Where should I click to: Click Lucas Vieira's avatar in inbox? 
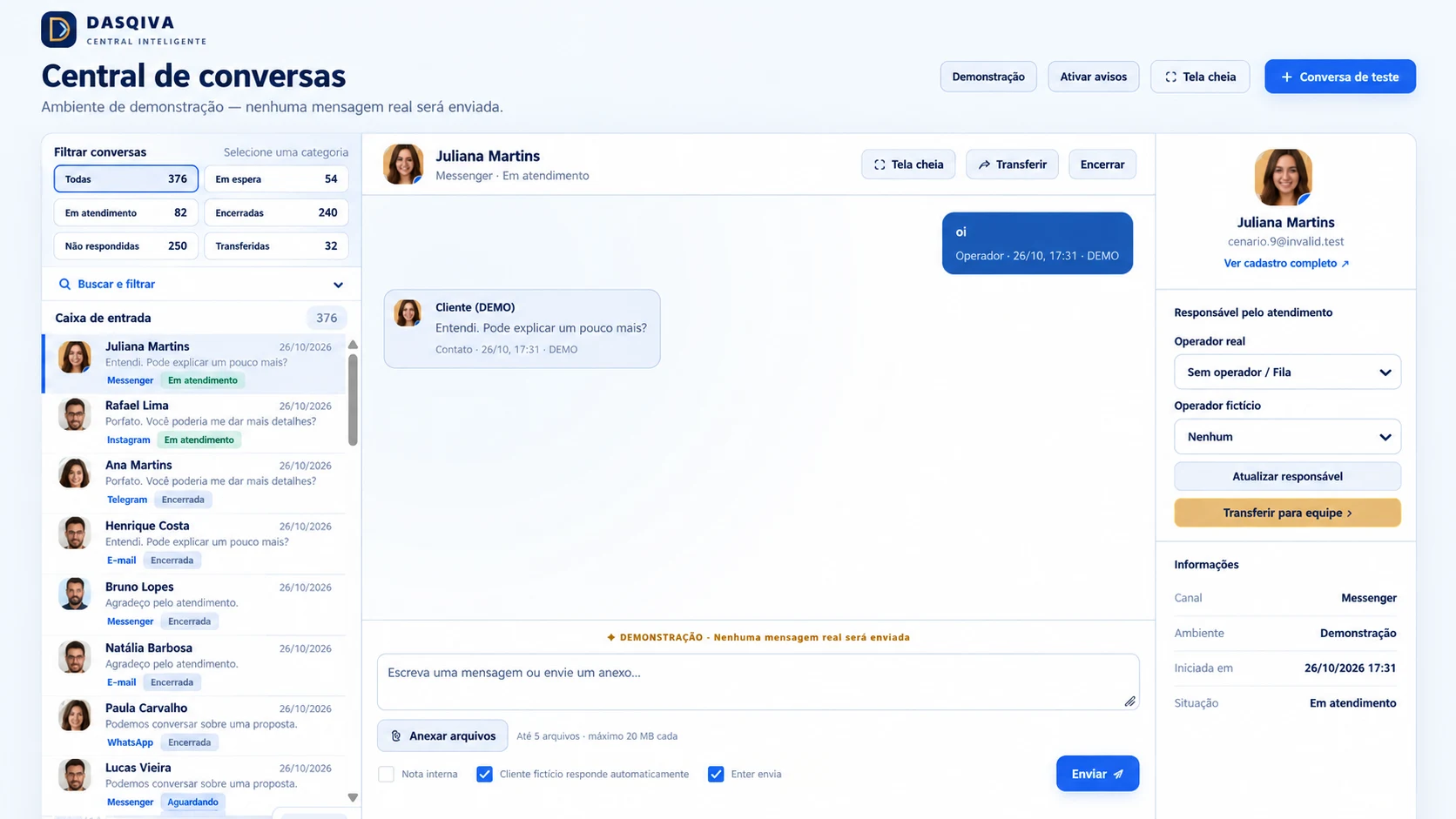click(x=75, y=775)
